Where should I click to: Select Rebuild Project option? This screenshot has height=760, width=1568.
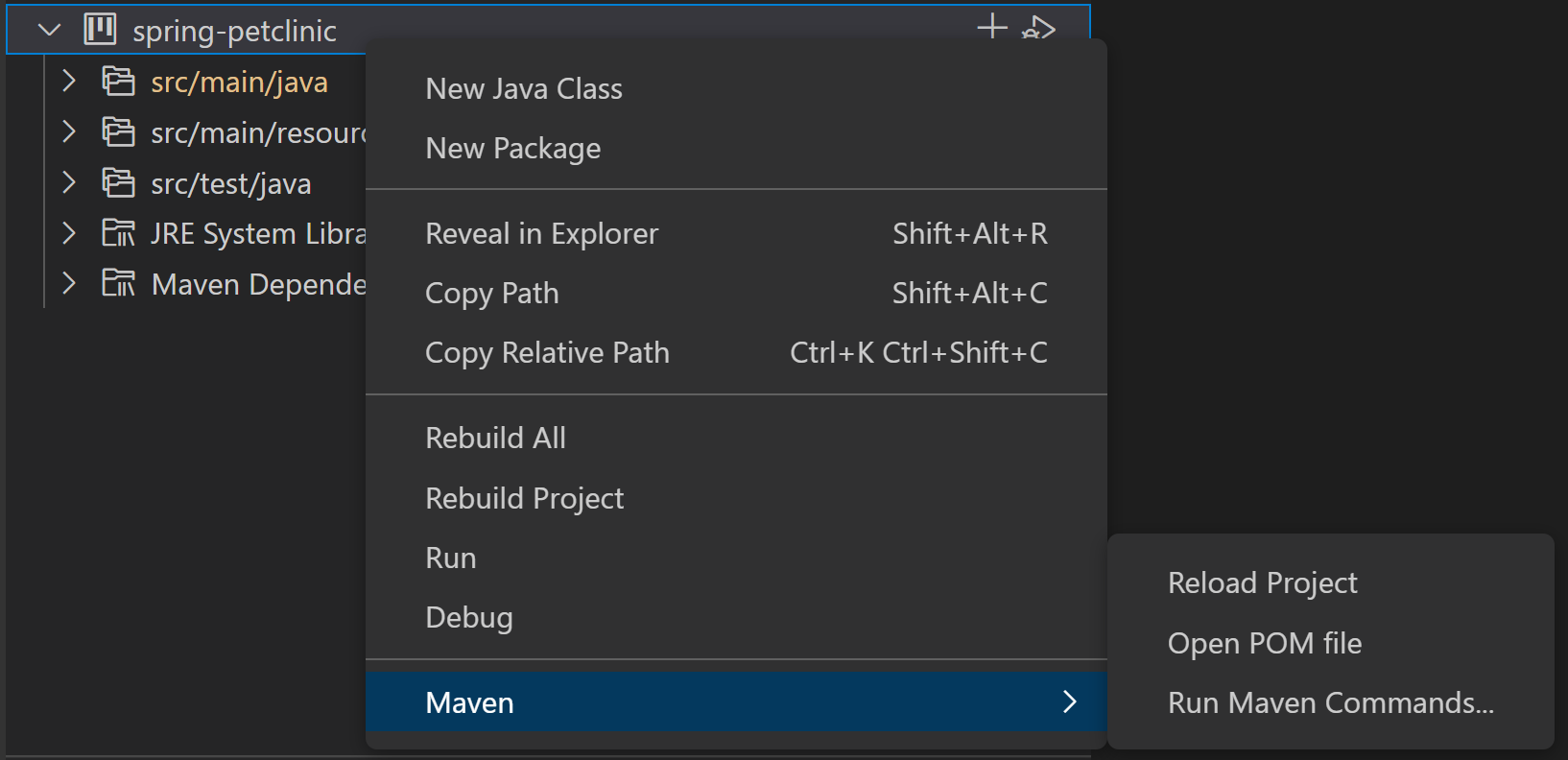[x=525, y=499]
